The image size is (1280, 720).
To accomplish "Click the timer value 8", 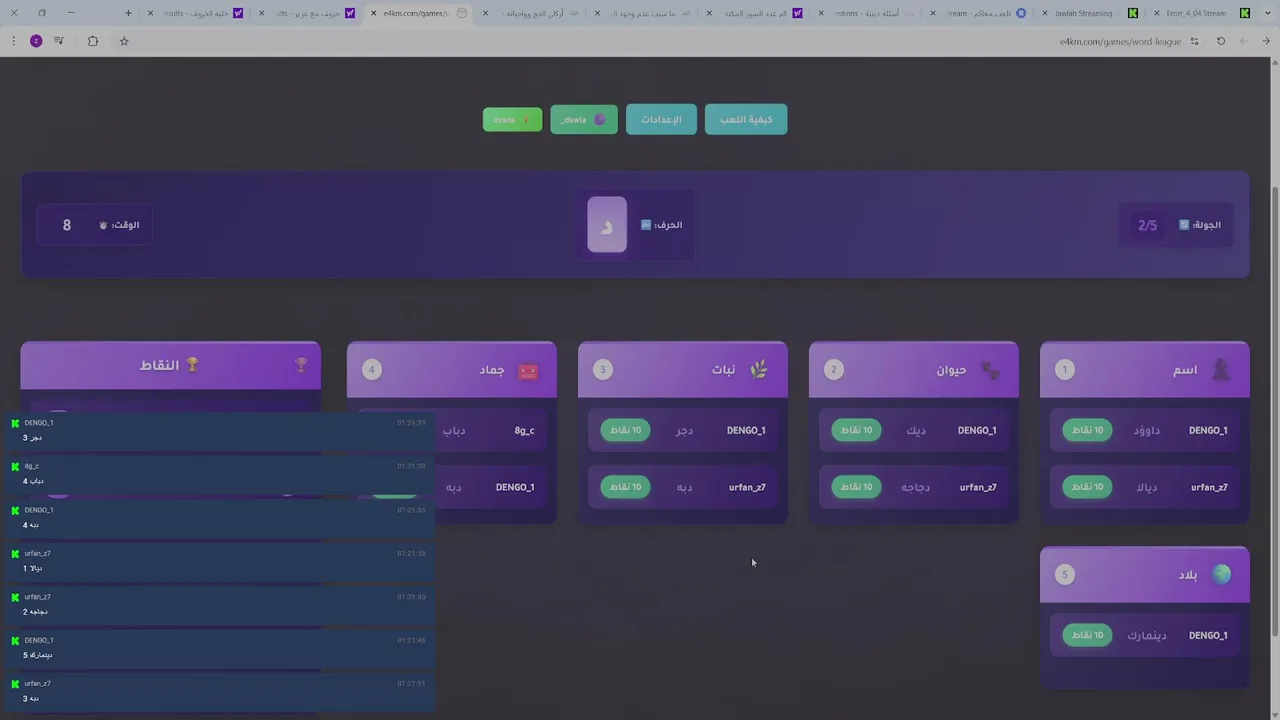I will click(x=67, y=225).
